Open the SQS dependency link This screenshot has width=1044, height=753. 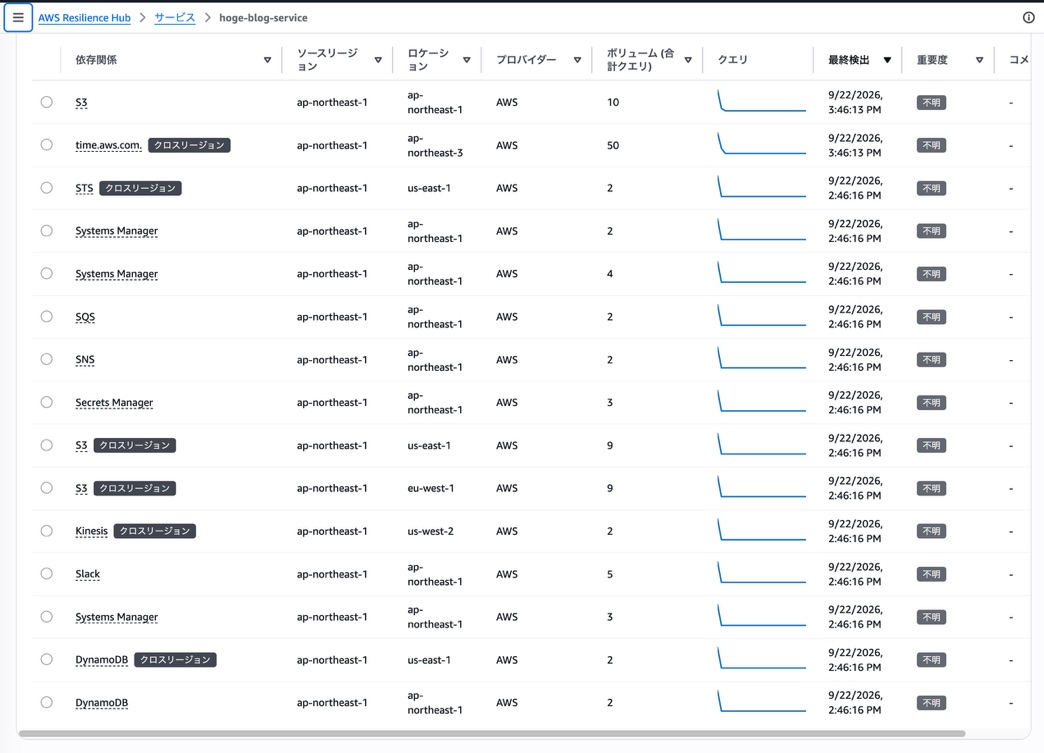pyautogui.click(x=85, y=317)
